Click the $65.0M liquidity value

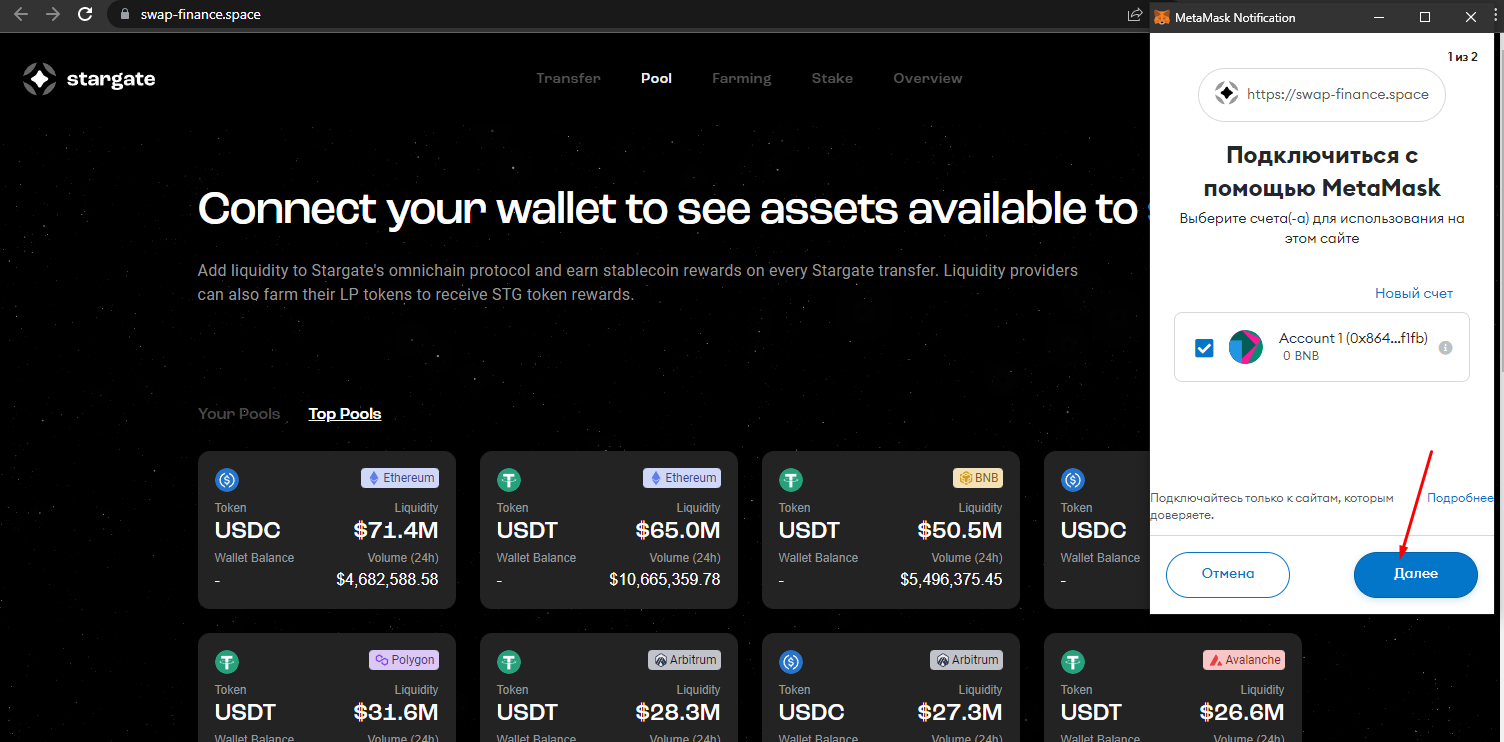[x=678, y=531]
